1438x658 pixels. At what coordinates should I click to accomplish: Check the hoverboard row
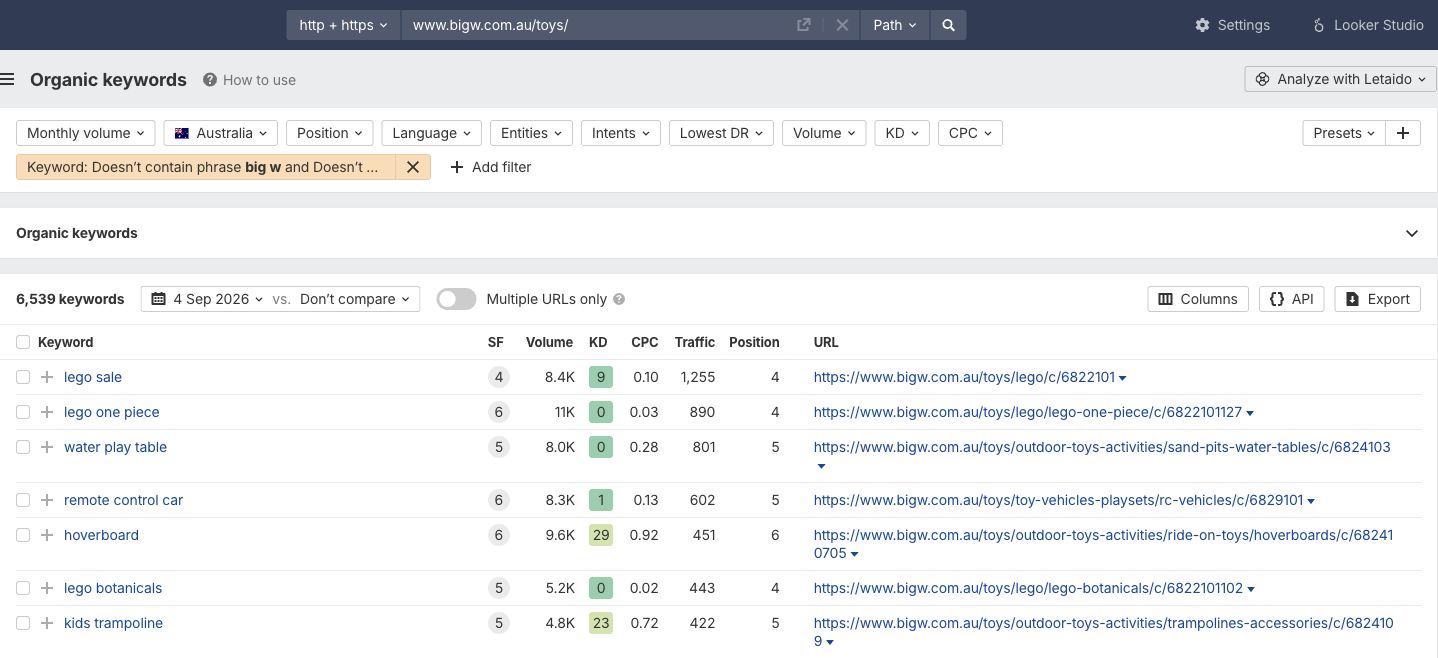(x=23, y=535)
